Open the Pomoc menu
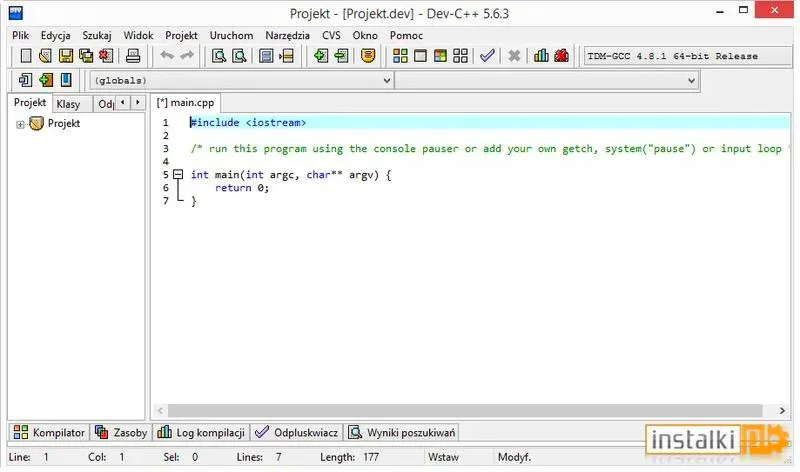 (x=406, y=36)
